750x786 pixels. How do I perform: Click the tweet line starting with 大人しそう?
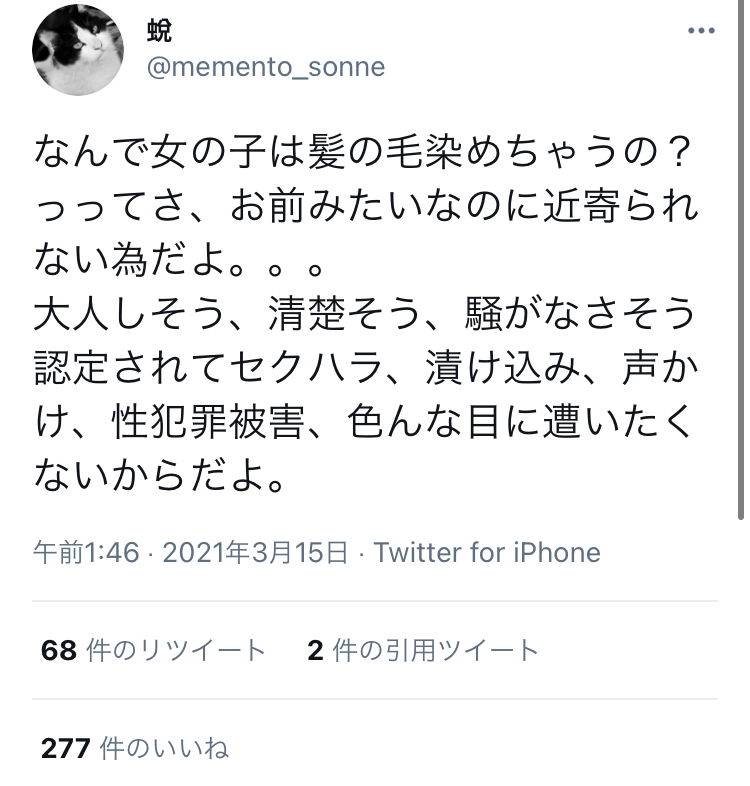coord(364,314)
